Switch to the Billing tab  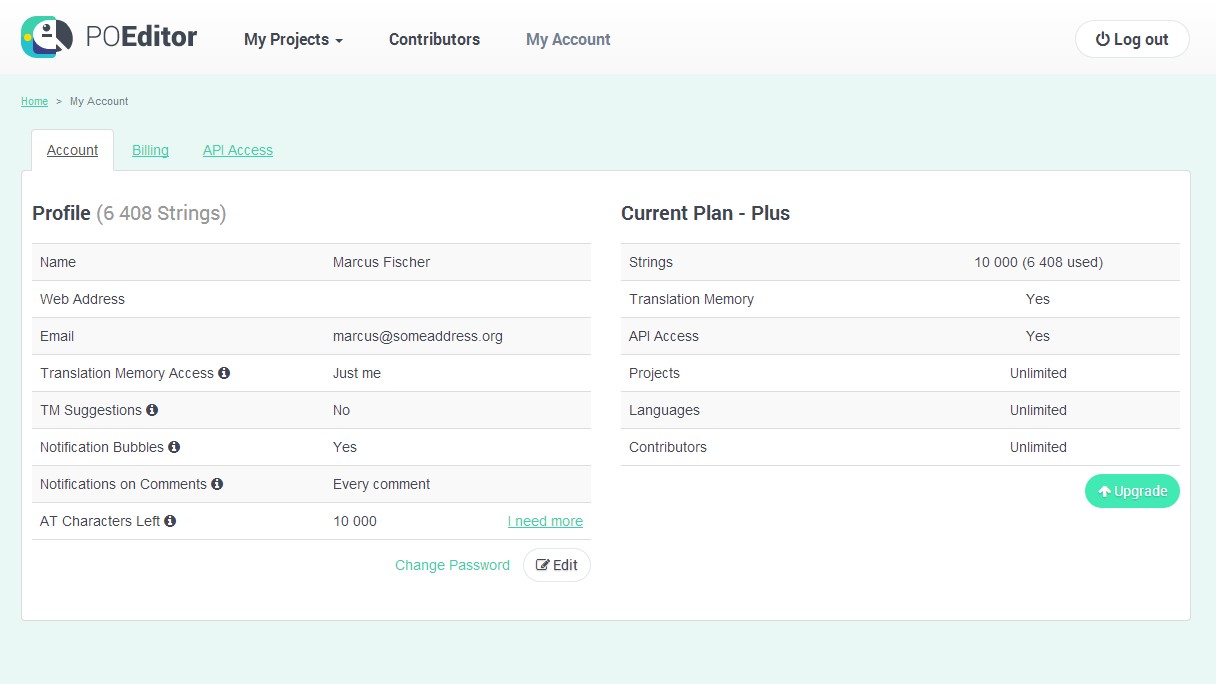click(x=150, y=150)
